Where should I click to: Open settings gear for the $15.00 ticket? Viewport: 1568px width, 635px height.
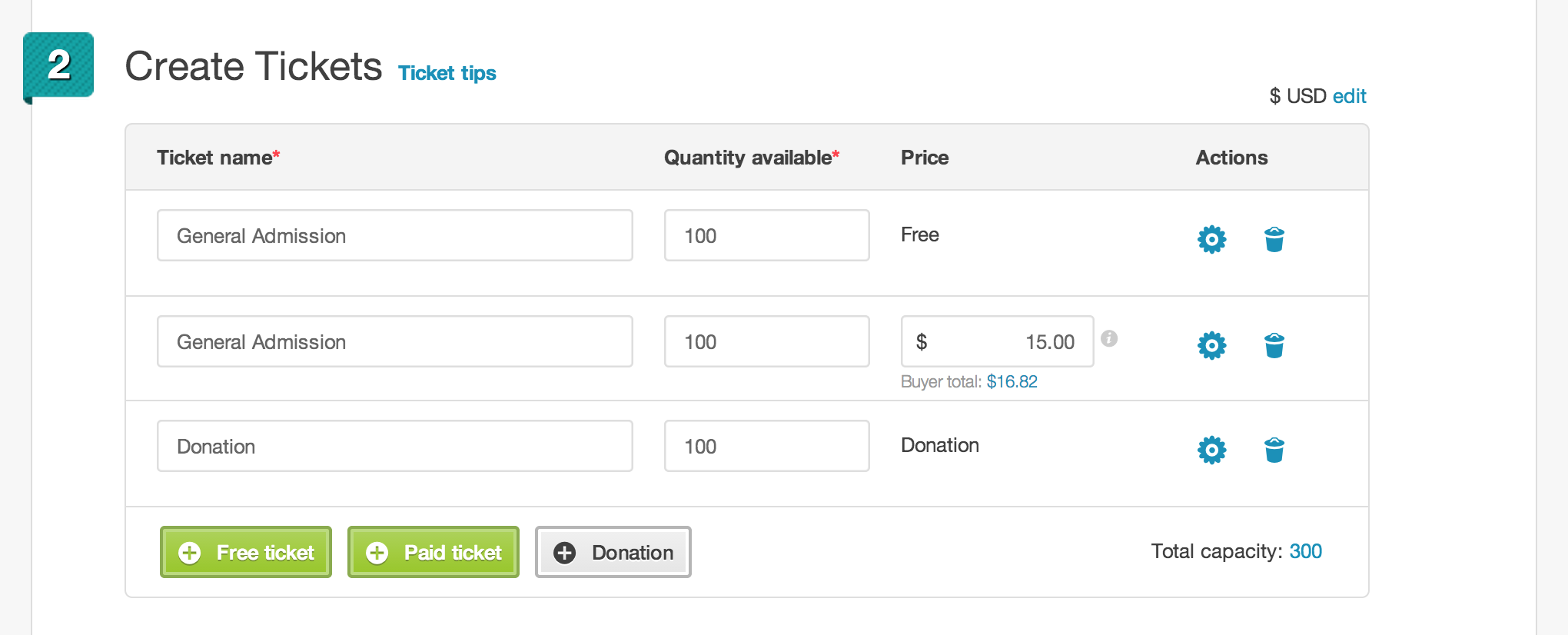click(1211, 345)
